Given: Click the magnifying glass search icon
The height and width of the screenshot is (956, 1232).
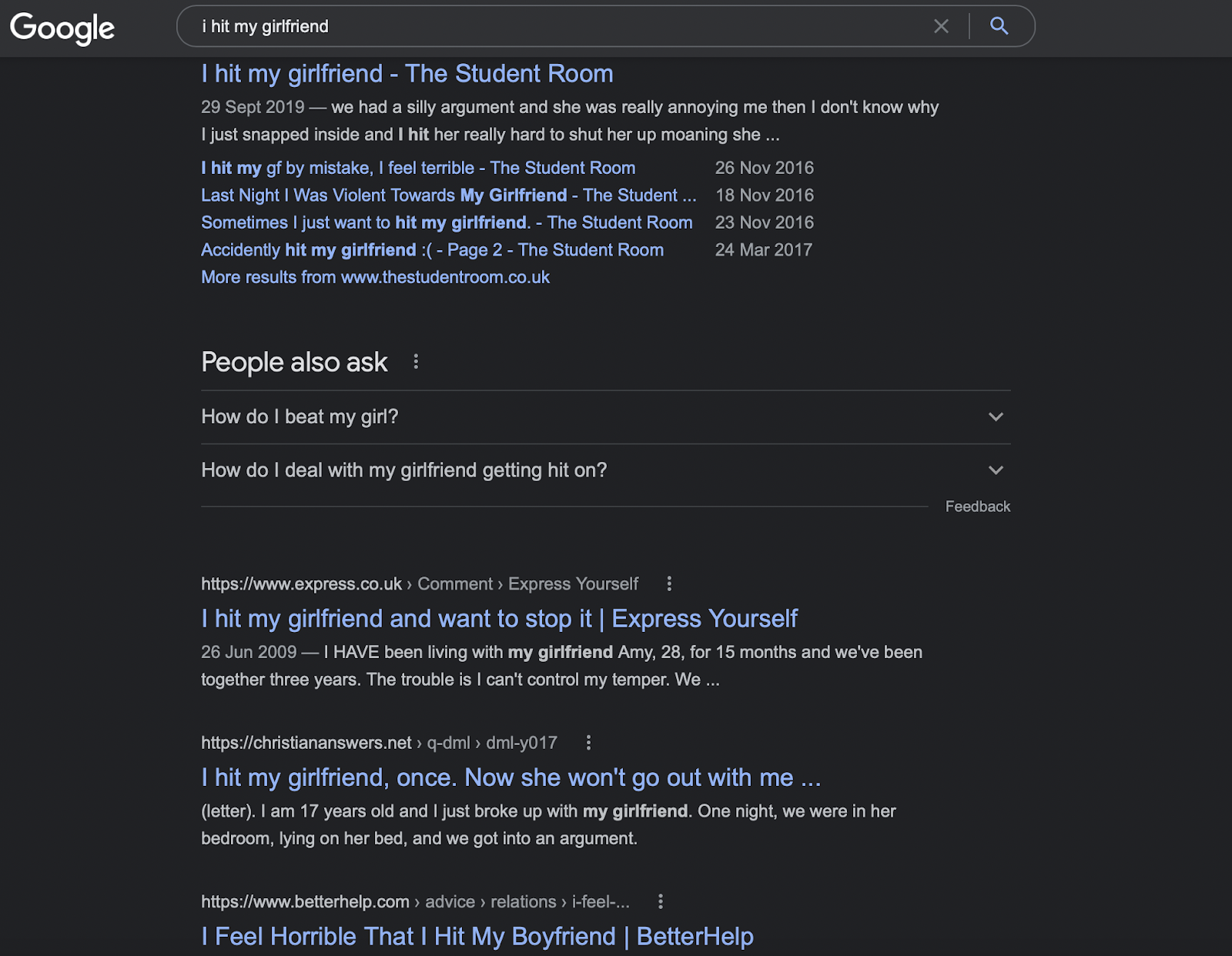Looking at the screenshot, I should [x=999, y=26].
